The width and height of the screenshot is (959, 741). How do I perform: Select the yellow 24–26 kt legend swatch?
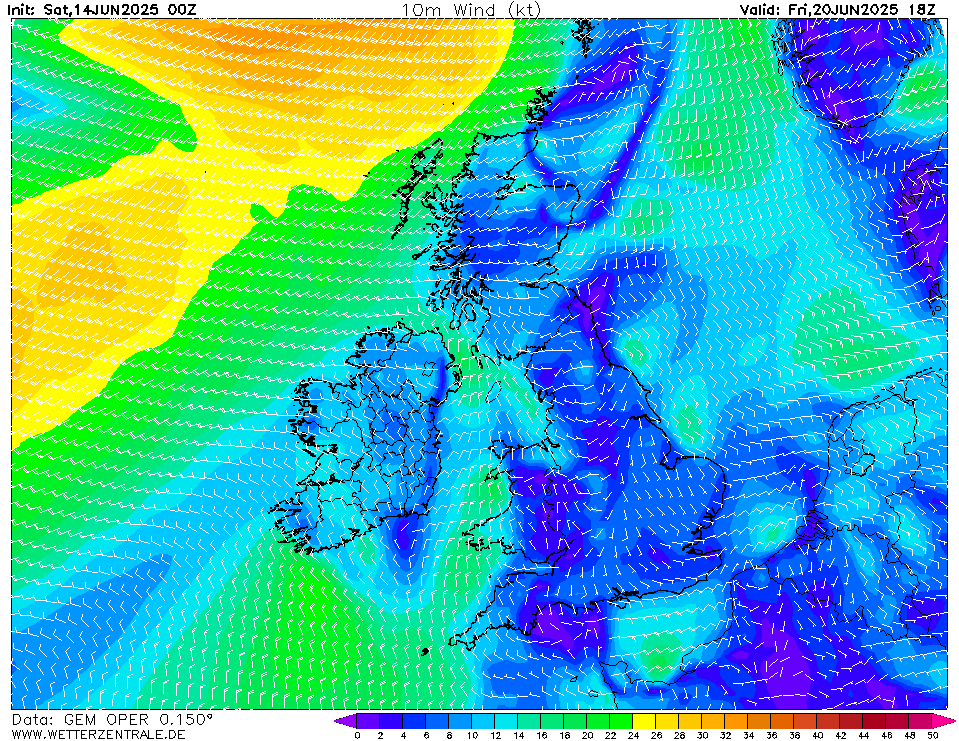[644, 720]
